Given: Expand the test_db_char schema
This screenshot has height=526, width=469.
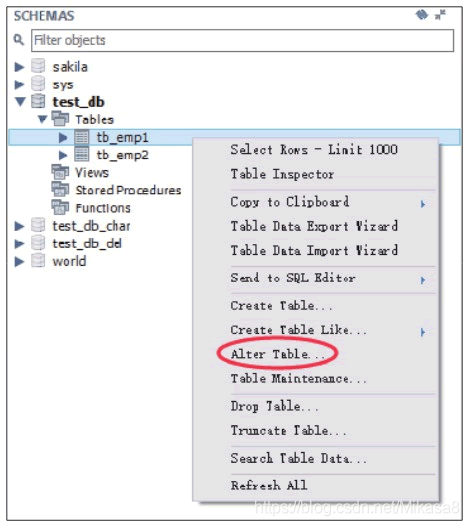Looking at the screenshot, I should point(19,226).
